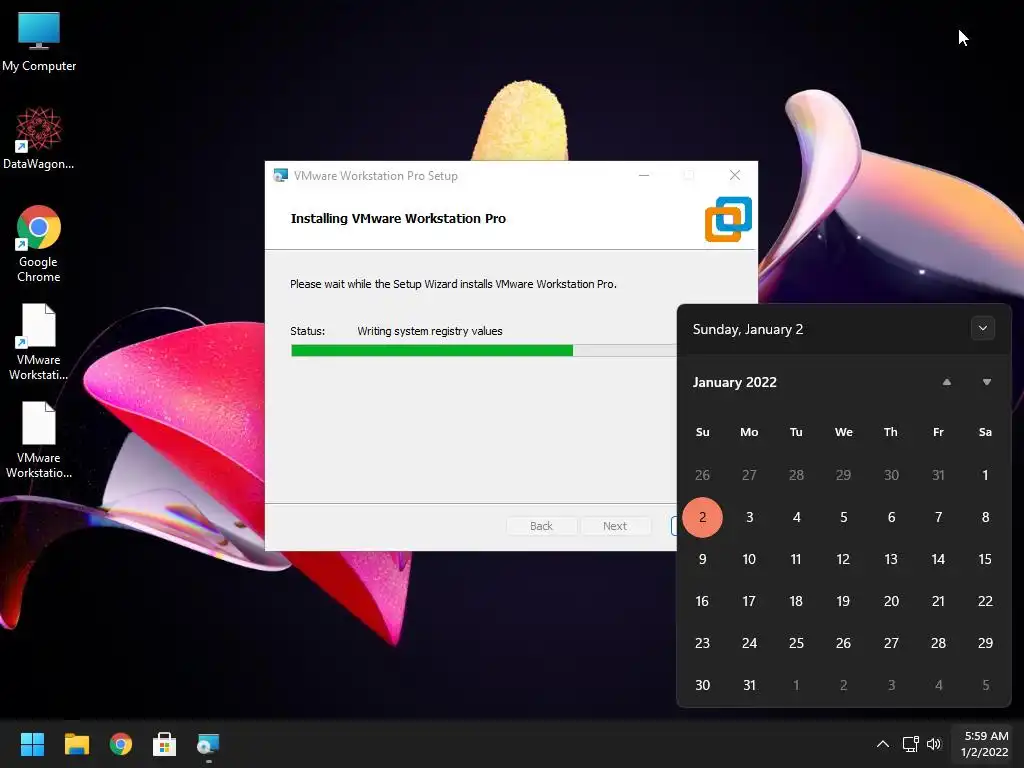Open volume control in the system tray
Screen dimensions: 1024x768
click(934, 744)
